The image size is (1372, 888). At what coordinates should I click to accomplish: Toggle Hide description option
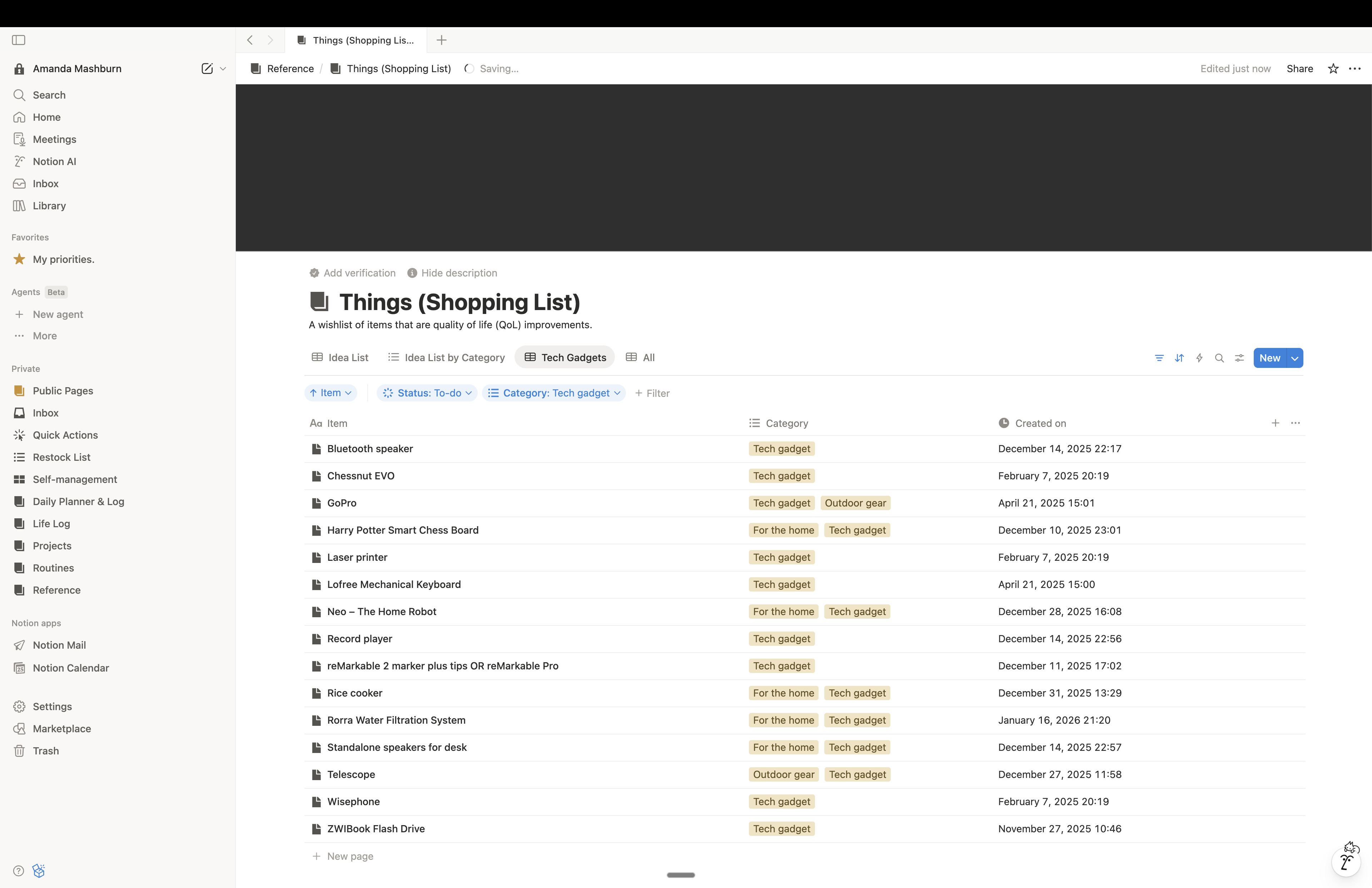click(452, 273)
